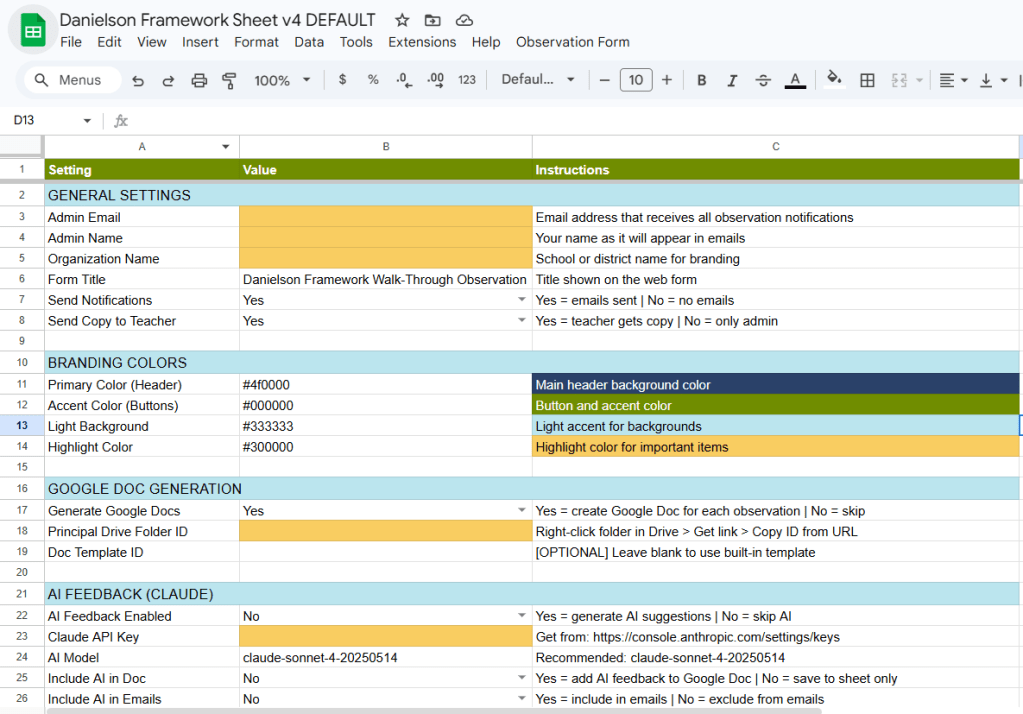Click the move to folder icon
The width and height of the screenshot is (1023, 714).
(432, 20)
